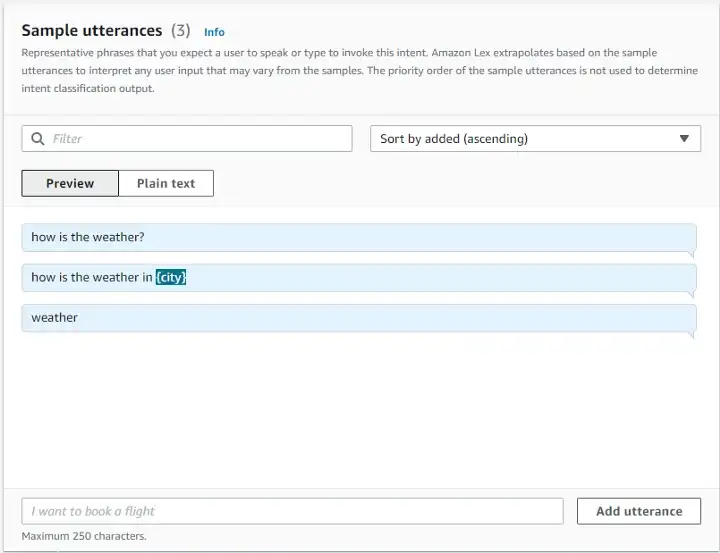Click the highlighted {city} slot tag

(x=171, y=277)
